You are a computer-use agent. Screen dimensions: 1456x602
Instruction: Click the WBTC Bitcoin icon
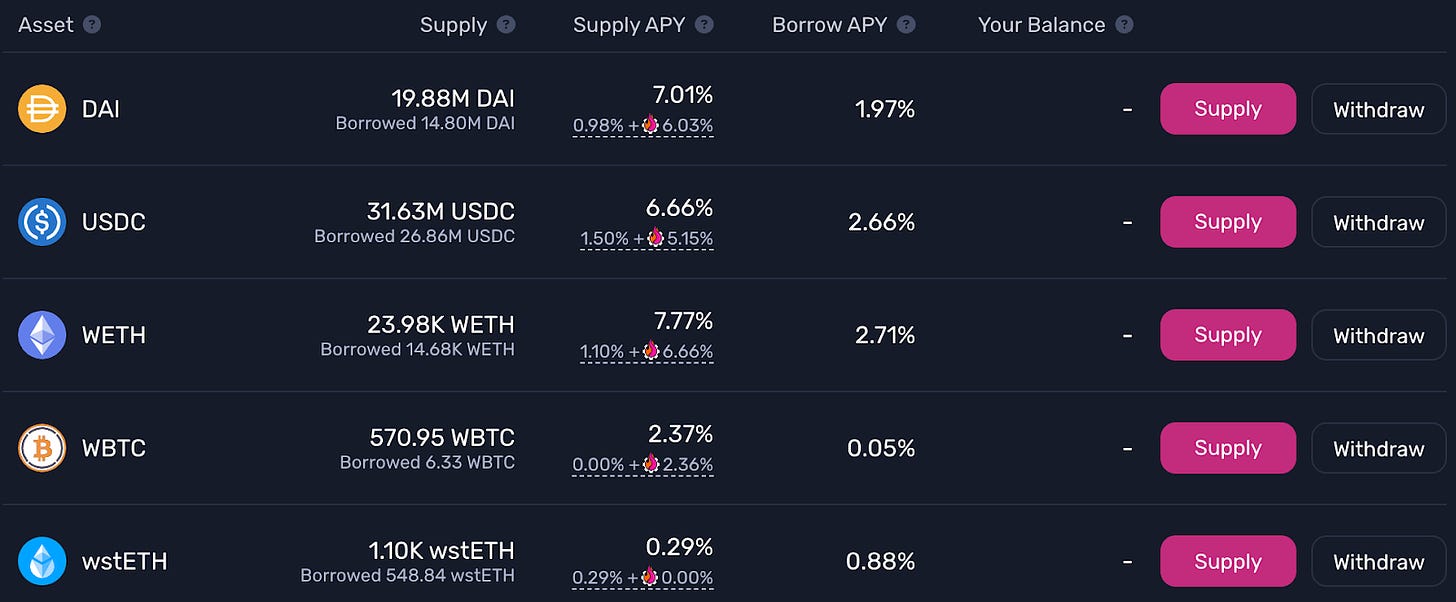[42, 448]
